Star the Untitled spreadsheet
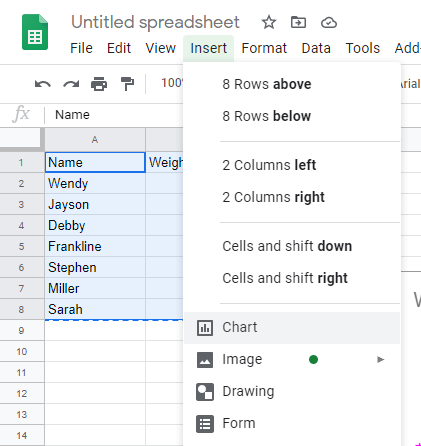Viewport: 421px width, 446px height. 269,23
